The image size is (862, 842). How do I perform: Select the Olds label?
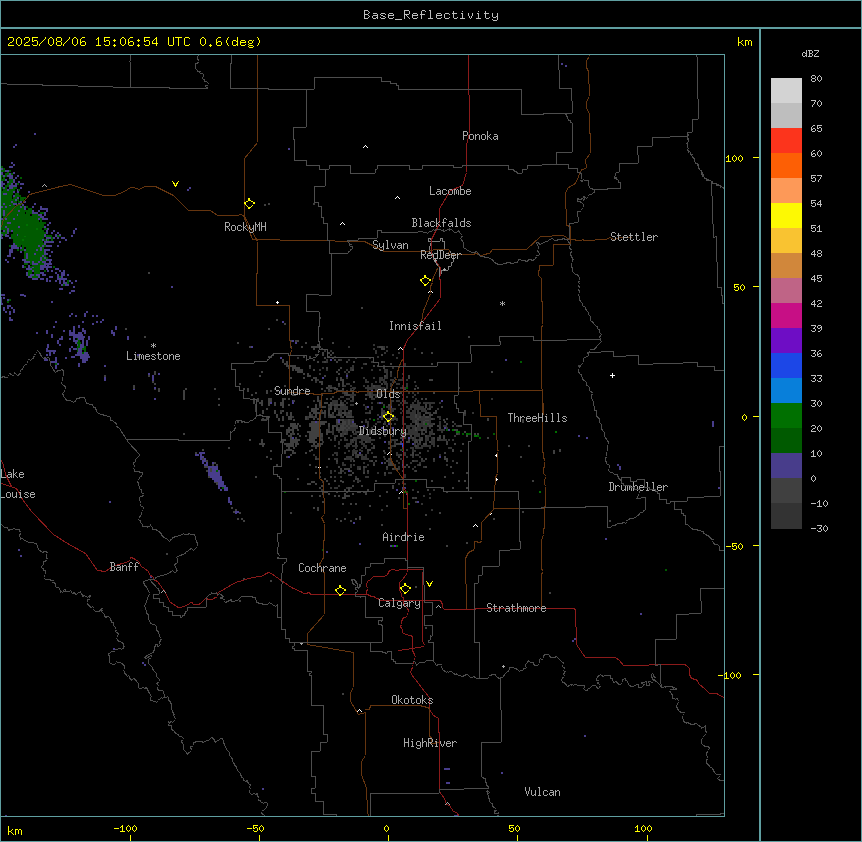click(x=388, y=394)
